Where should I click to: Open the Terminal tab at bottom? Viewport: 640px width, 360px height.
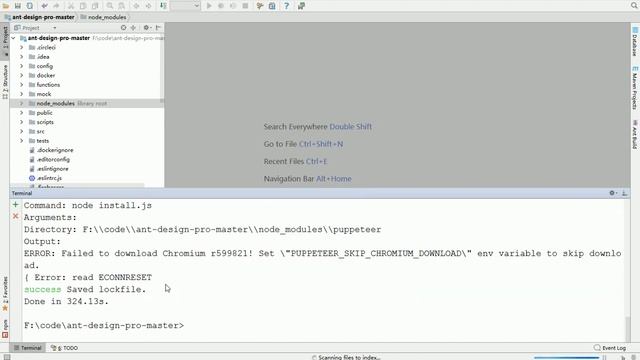coord(27,348)
